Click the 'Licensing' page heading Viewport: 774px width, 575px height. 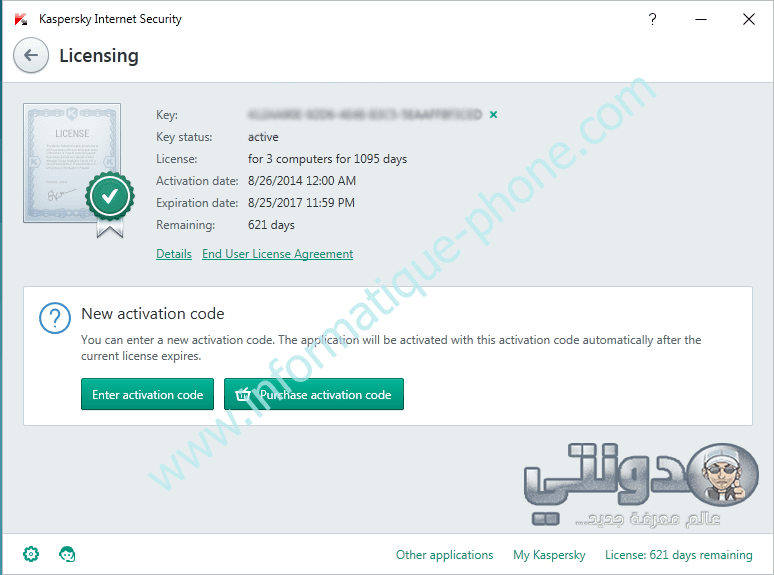[x=99, y=56]
